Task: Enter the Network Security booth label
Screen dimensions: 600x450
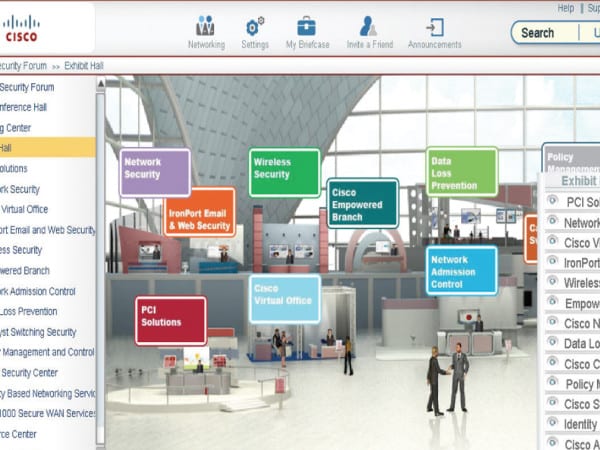Action: (155, 173)
